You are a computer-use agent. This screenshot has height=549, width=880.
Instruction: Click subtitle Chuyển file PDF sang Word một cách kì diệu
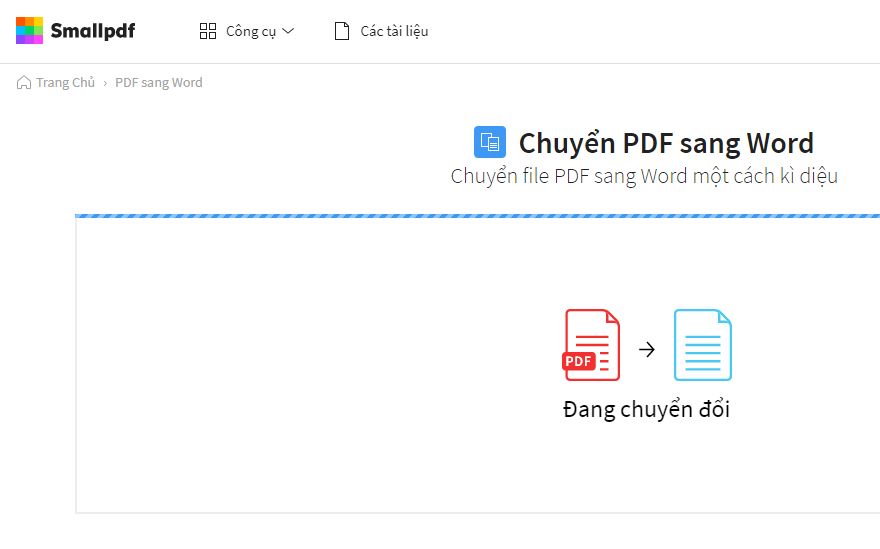point(644,176)
